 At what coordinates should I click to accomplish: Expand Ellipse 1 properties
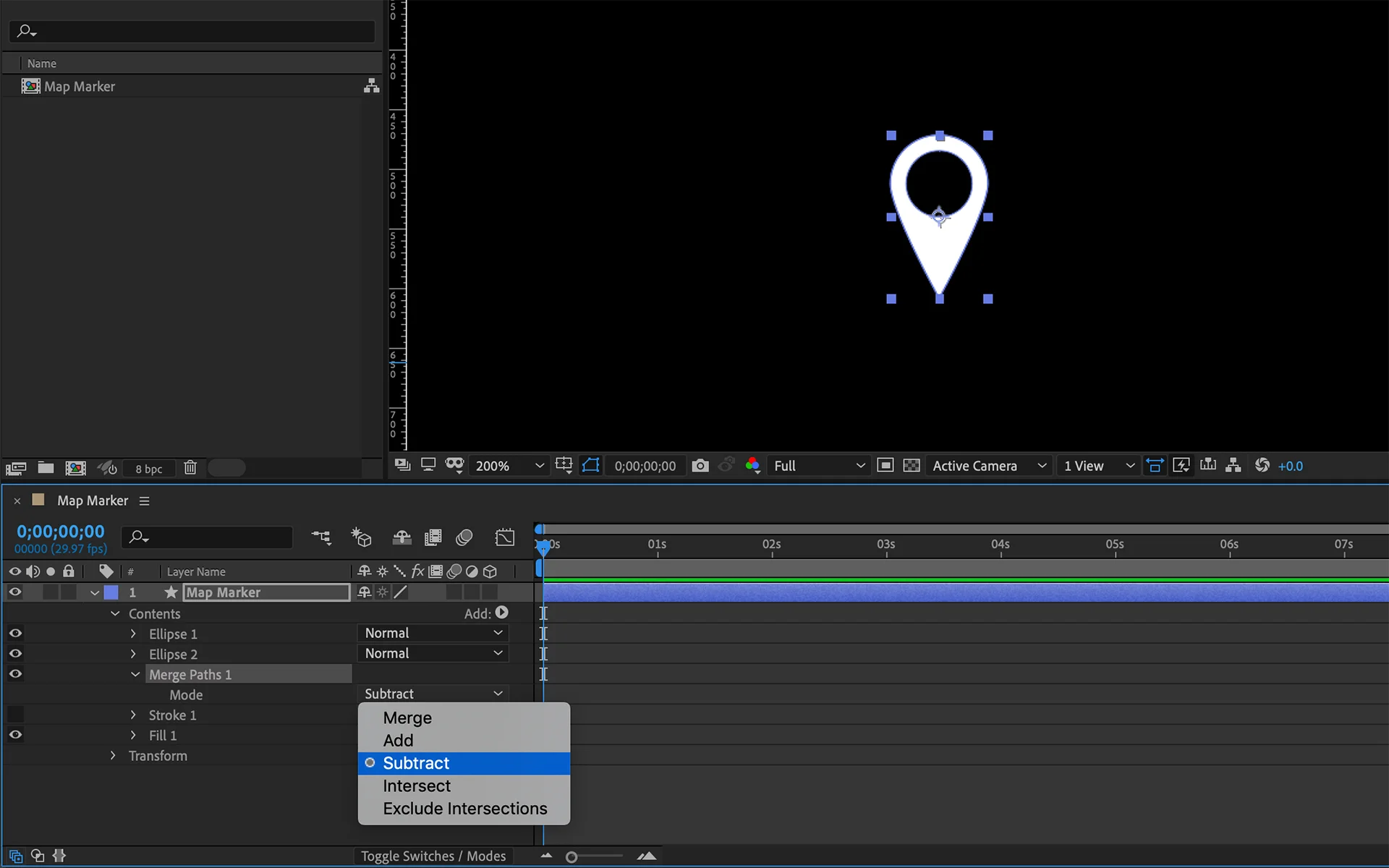[133, 634]
